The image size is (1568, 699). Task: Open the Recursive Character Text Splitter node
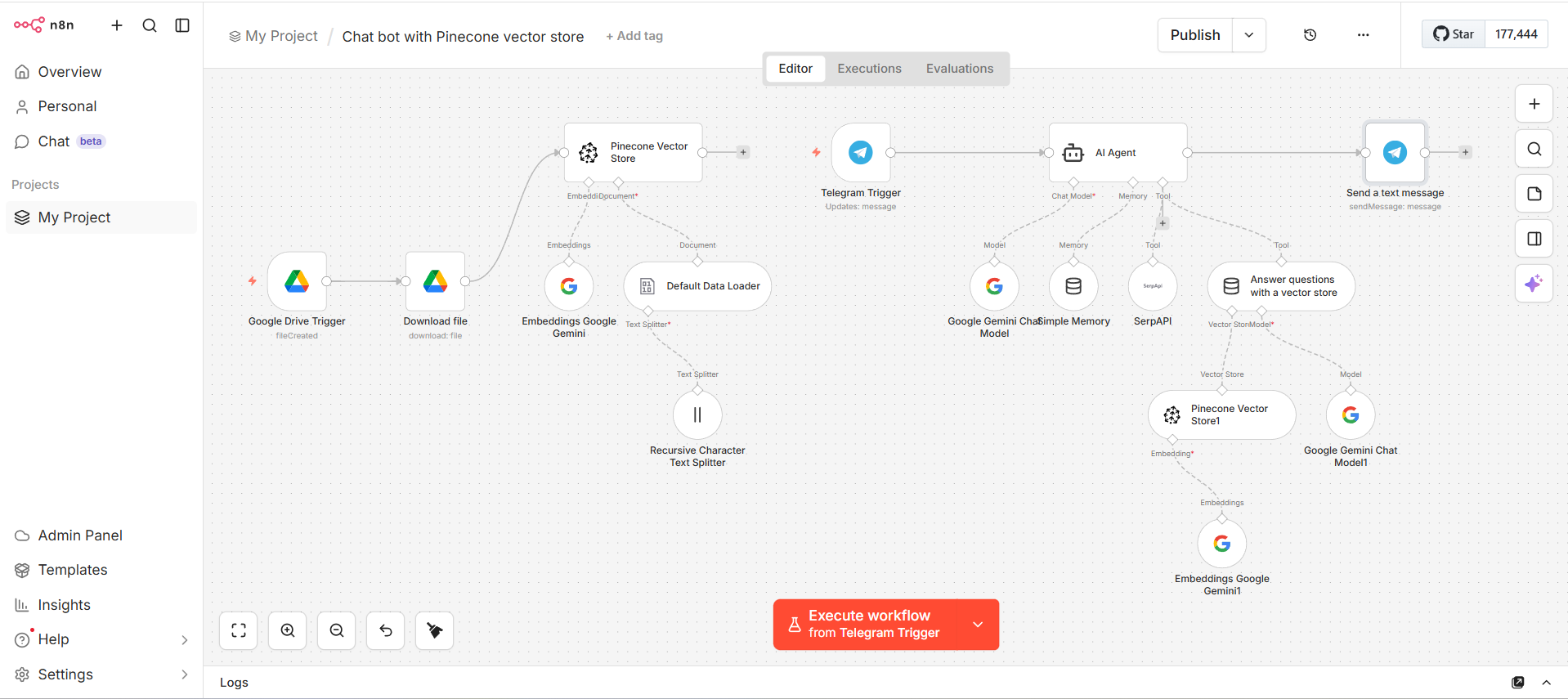[697, 414]
